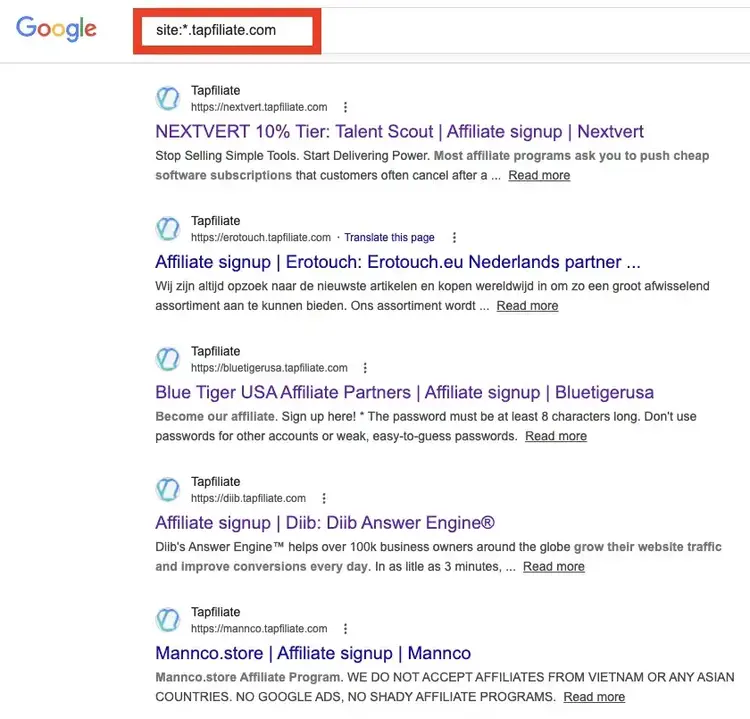Click the search box containing site:*.tapfiliate.com
The width and height of the screenshot is (750, 719).
coord(227,31)
